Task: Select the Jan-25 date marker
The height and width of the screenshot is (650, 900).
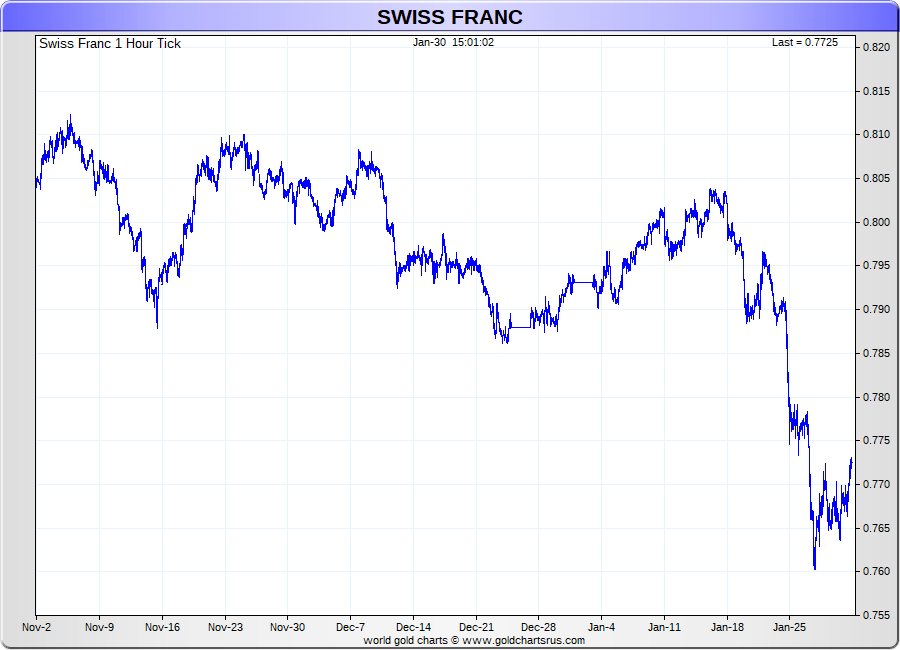Action: coord(789,628)
